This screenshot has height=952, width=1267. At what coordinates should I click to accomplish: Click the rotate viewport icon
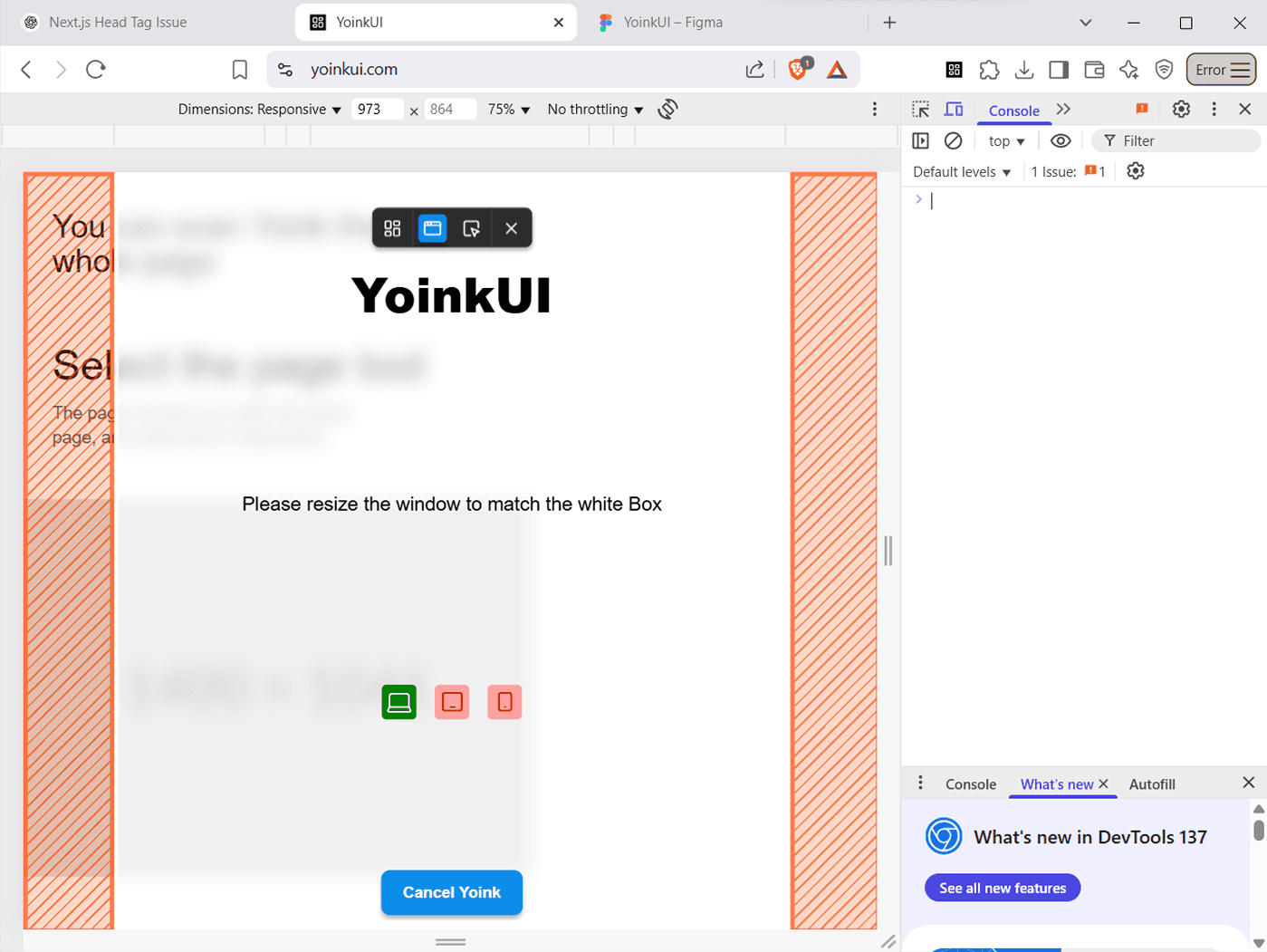(668, 109)
